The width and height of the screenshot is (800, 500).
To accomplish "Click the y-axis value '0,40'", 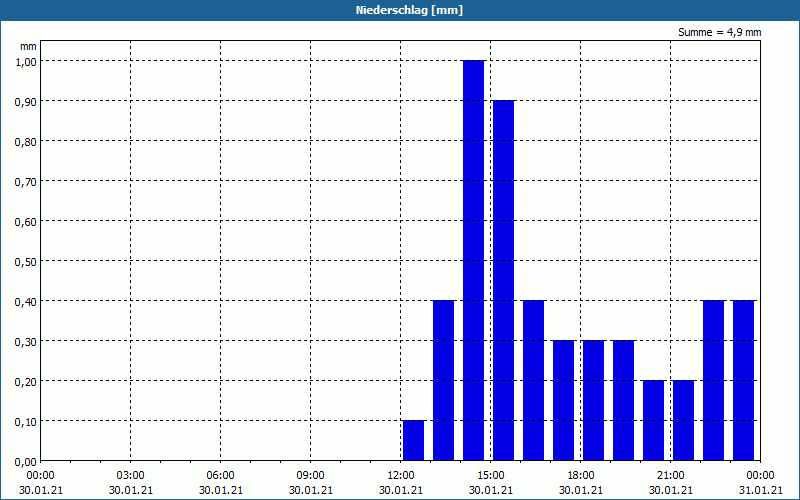I will pyautogui.click(x=26, y=302).
